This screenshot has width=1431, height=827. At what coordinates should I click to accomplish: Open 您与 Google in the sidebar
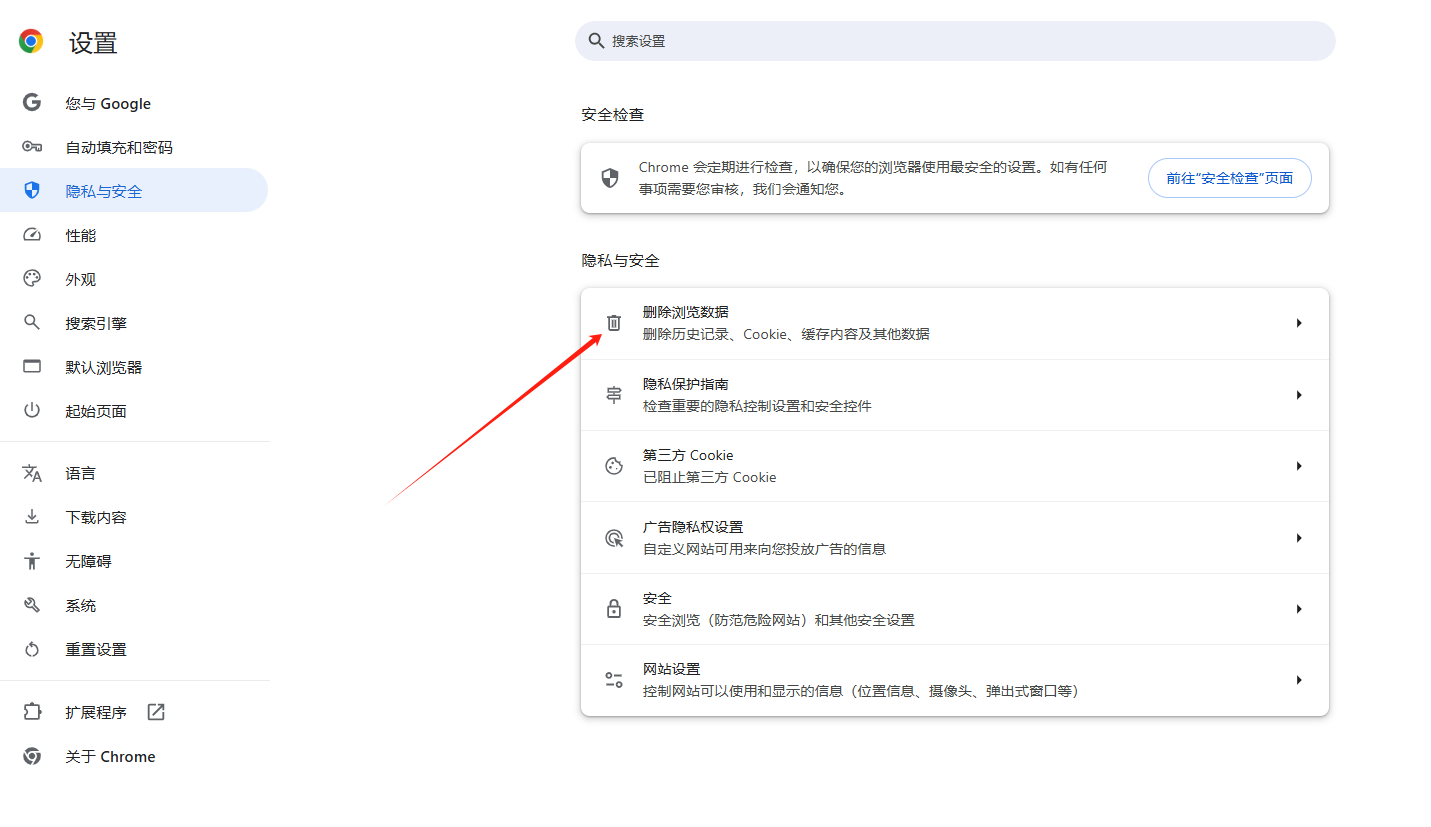pos(134,103)
